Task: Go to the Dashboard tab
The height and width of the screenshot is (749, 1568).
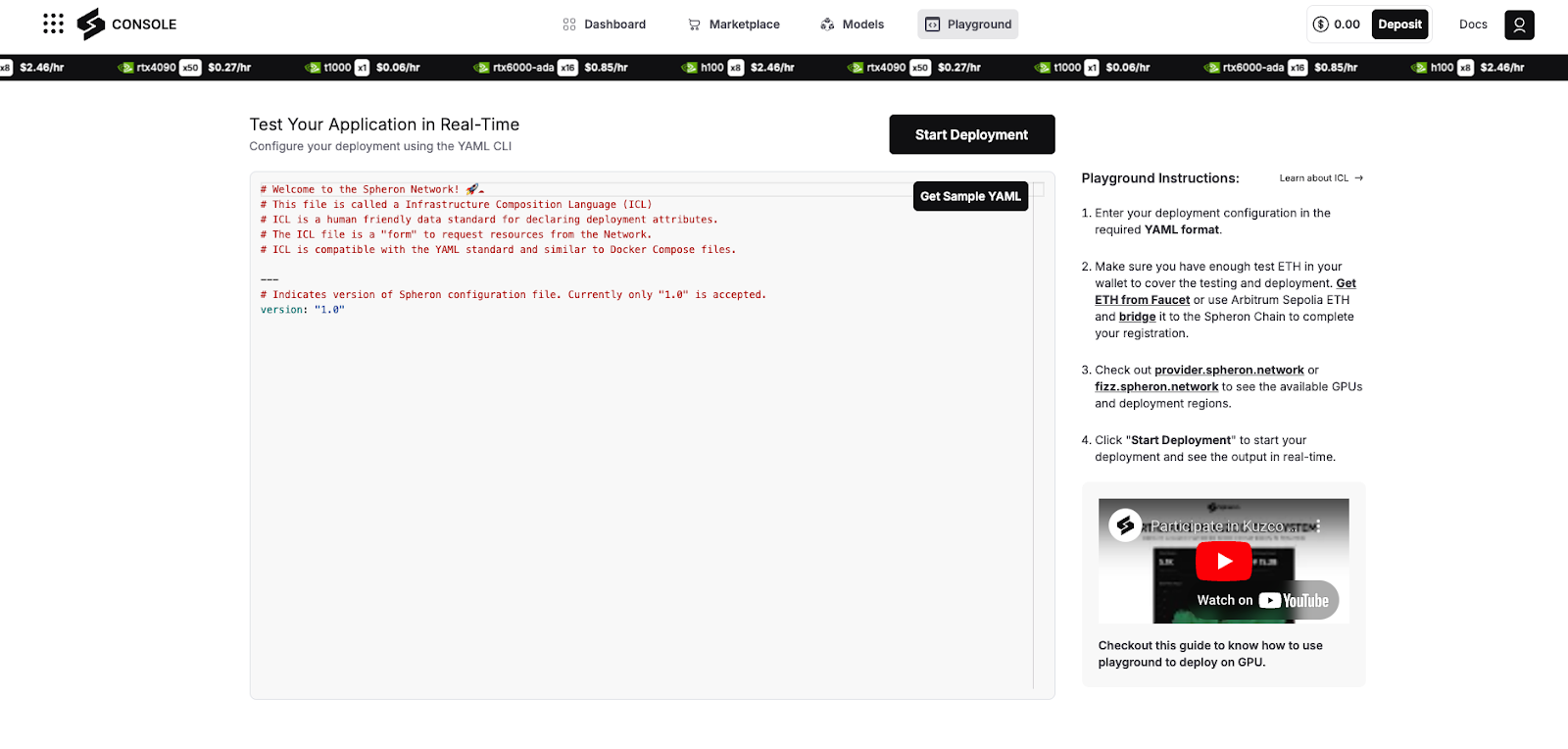Action: [x=605, y=25]
